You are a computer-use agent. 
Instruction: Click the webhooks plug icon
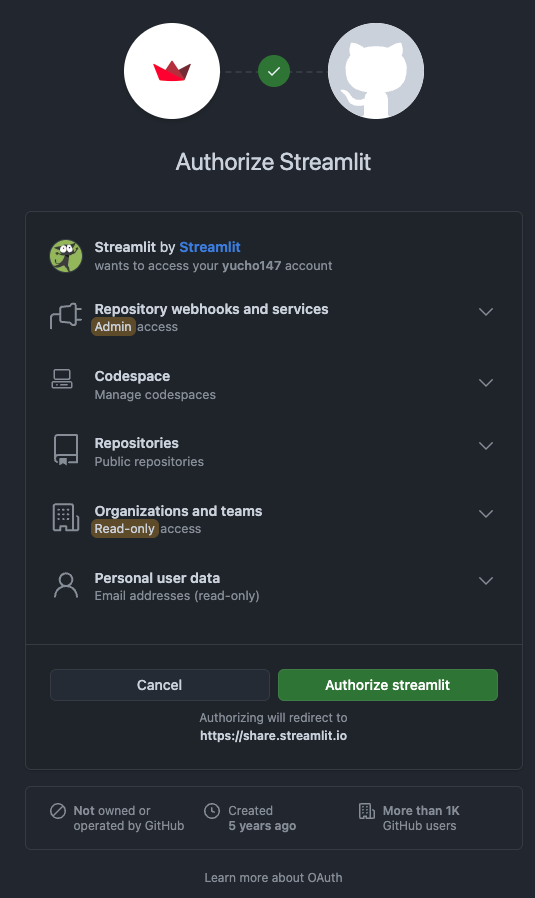pos(66,316)
